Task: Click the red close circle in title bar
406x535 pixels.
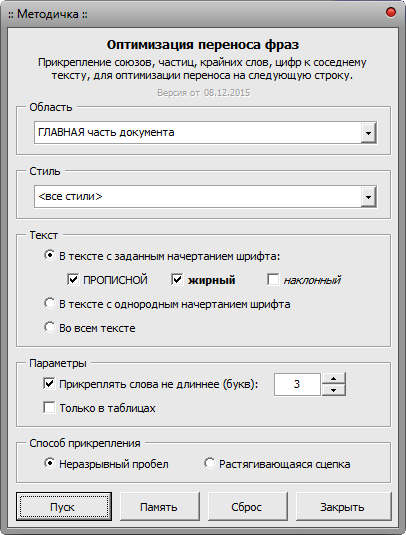Action: click(x=391, y=12)
